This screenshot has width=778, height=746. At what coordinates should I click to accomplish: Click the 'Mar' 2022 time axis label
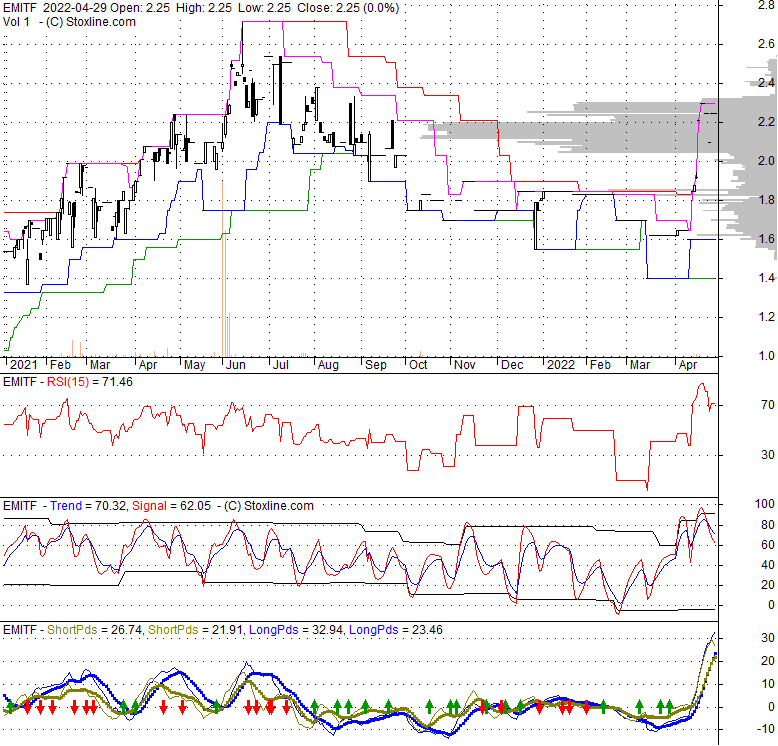pyautogui.click(x=640, y=365)
